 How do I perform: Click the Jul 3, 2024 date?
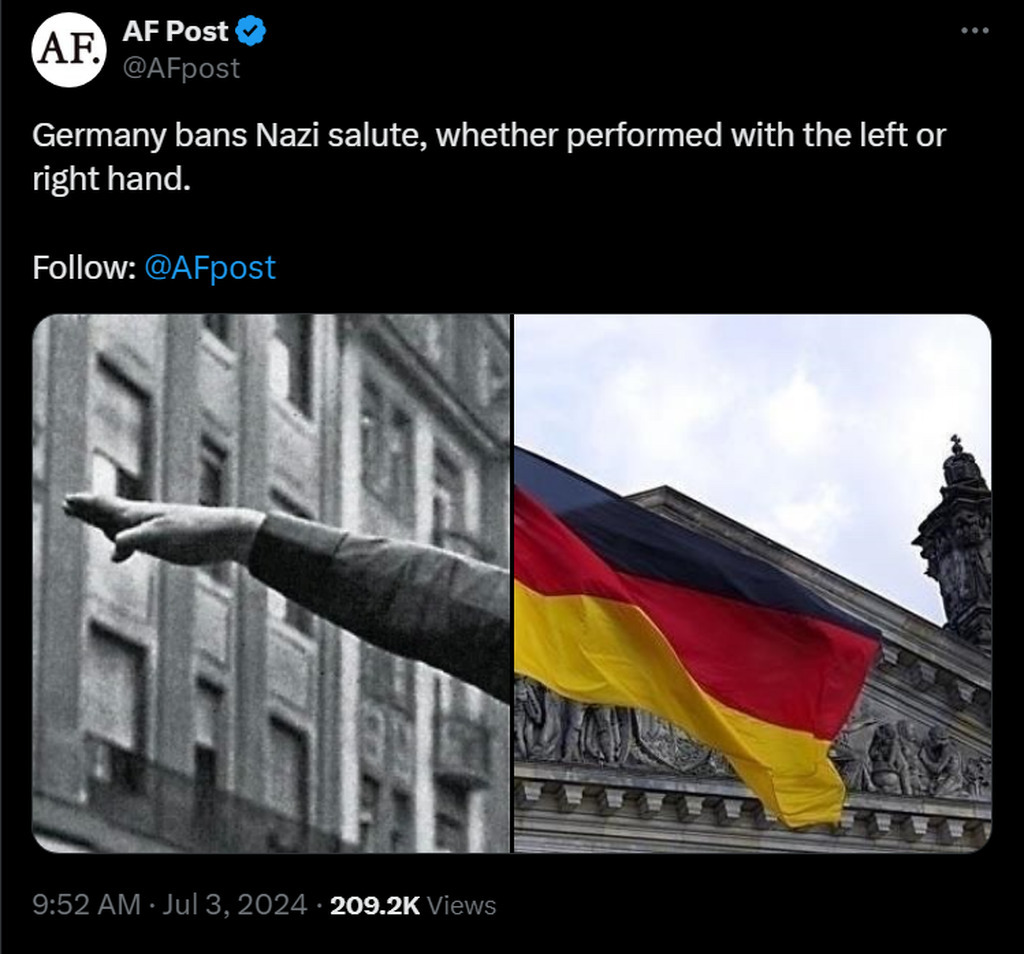234,905
